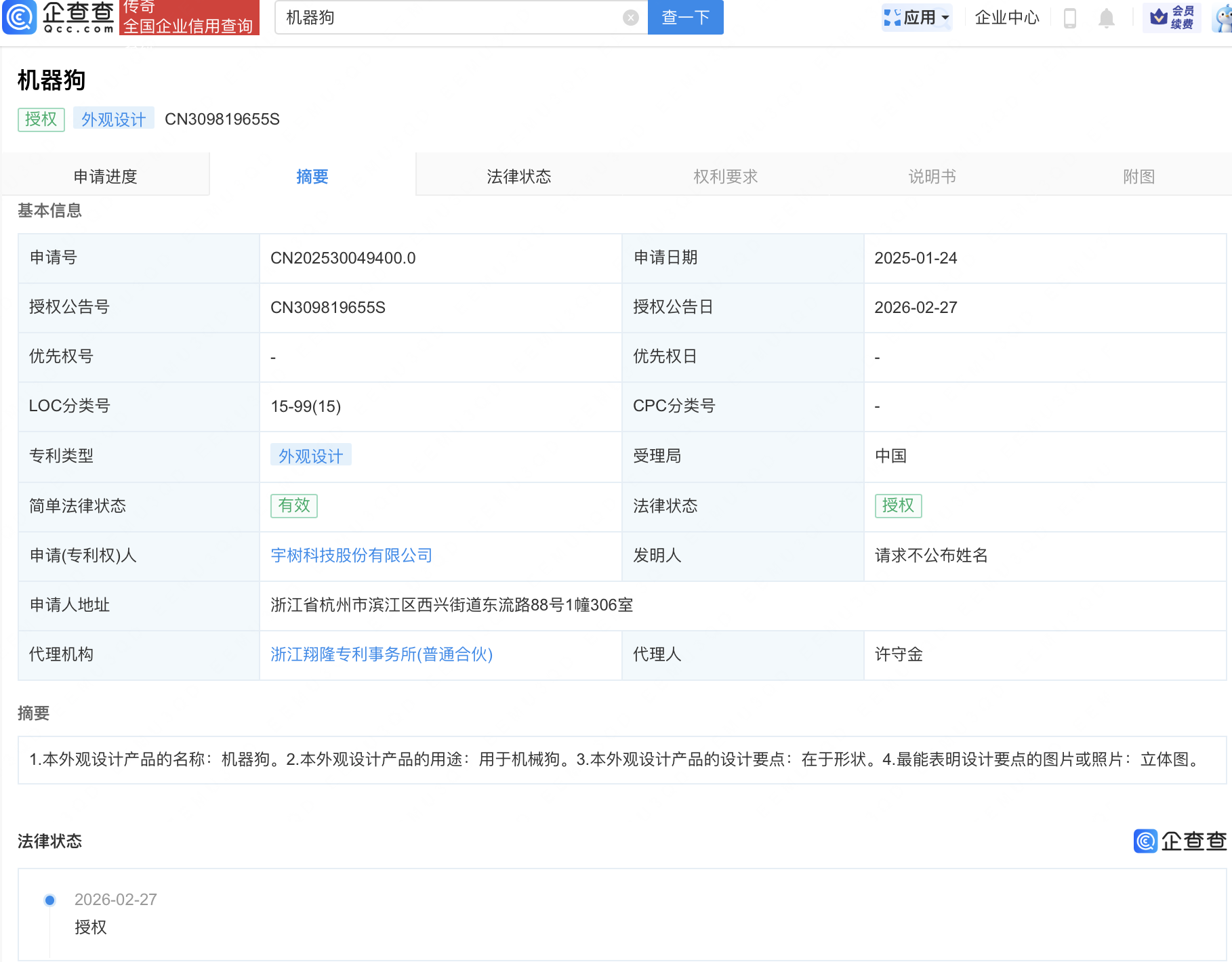Switch to the 法律状态 tab
The image size is (1232, 962).
pyautogui.click(x=518, y=176)
